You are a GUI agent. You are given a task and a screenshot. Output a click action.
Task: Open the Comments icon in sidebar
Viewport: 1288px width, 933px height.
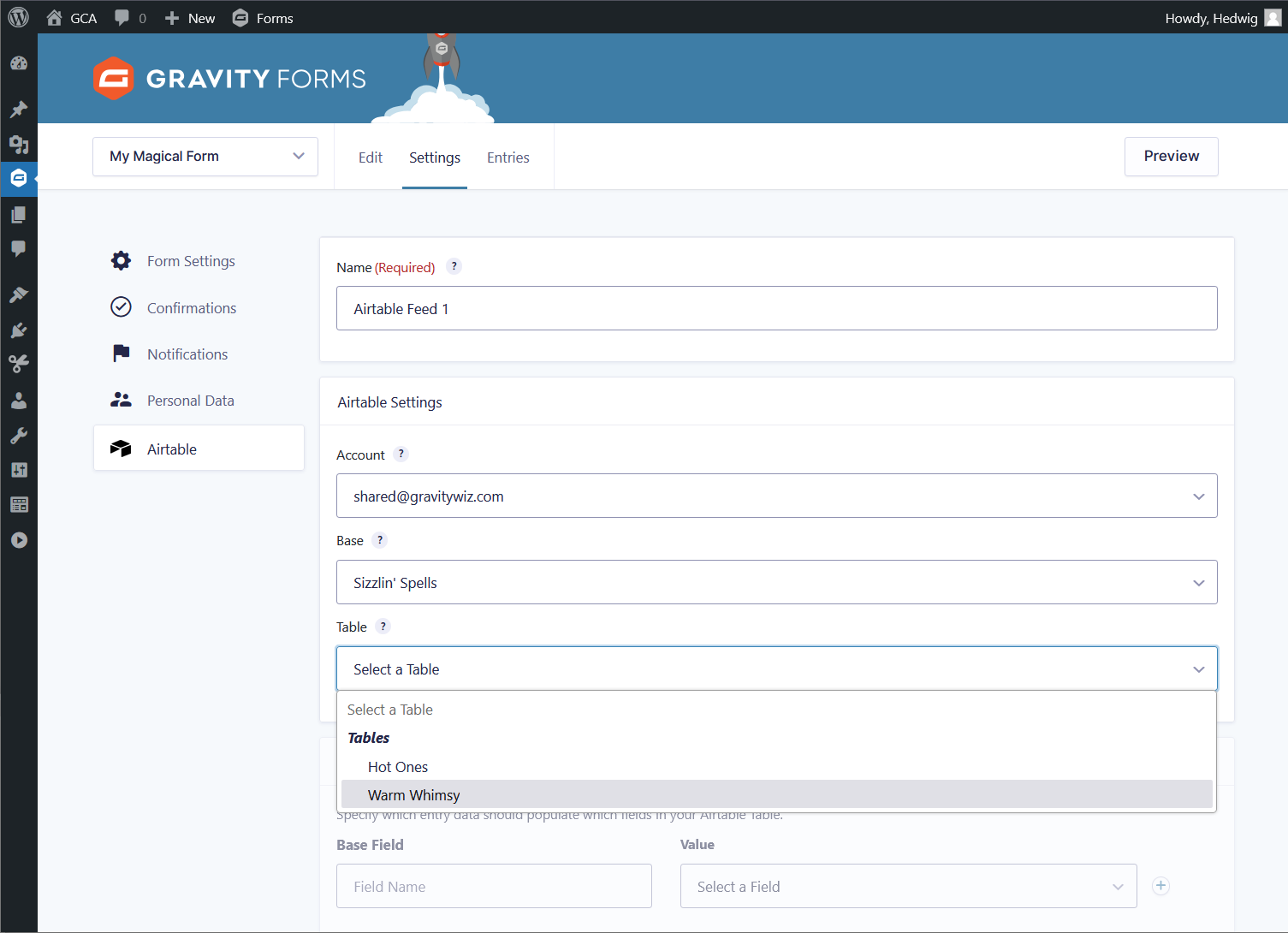point(19,248)
